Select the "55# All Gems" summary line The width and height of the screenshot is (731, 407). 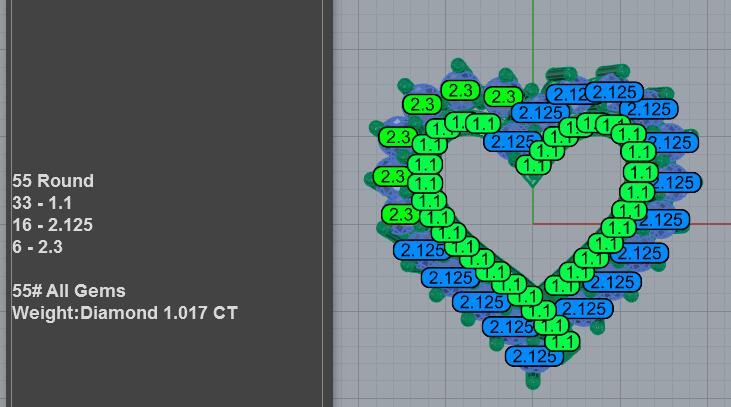coord(69,291)
